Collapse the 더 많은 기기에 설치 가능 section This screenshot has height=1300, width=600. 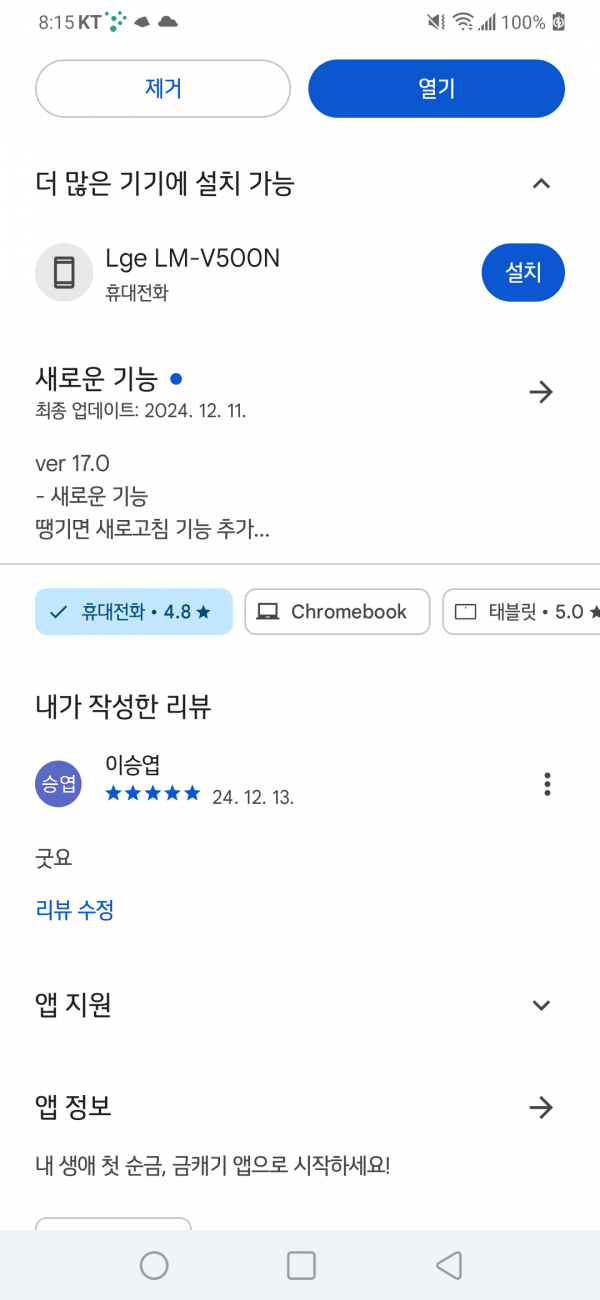coord(541,184)
